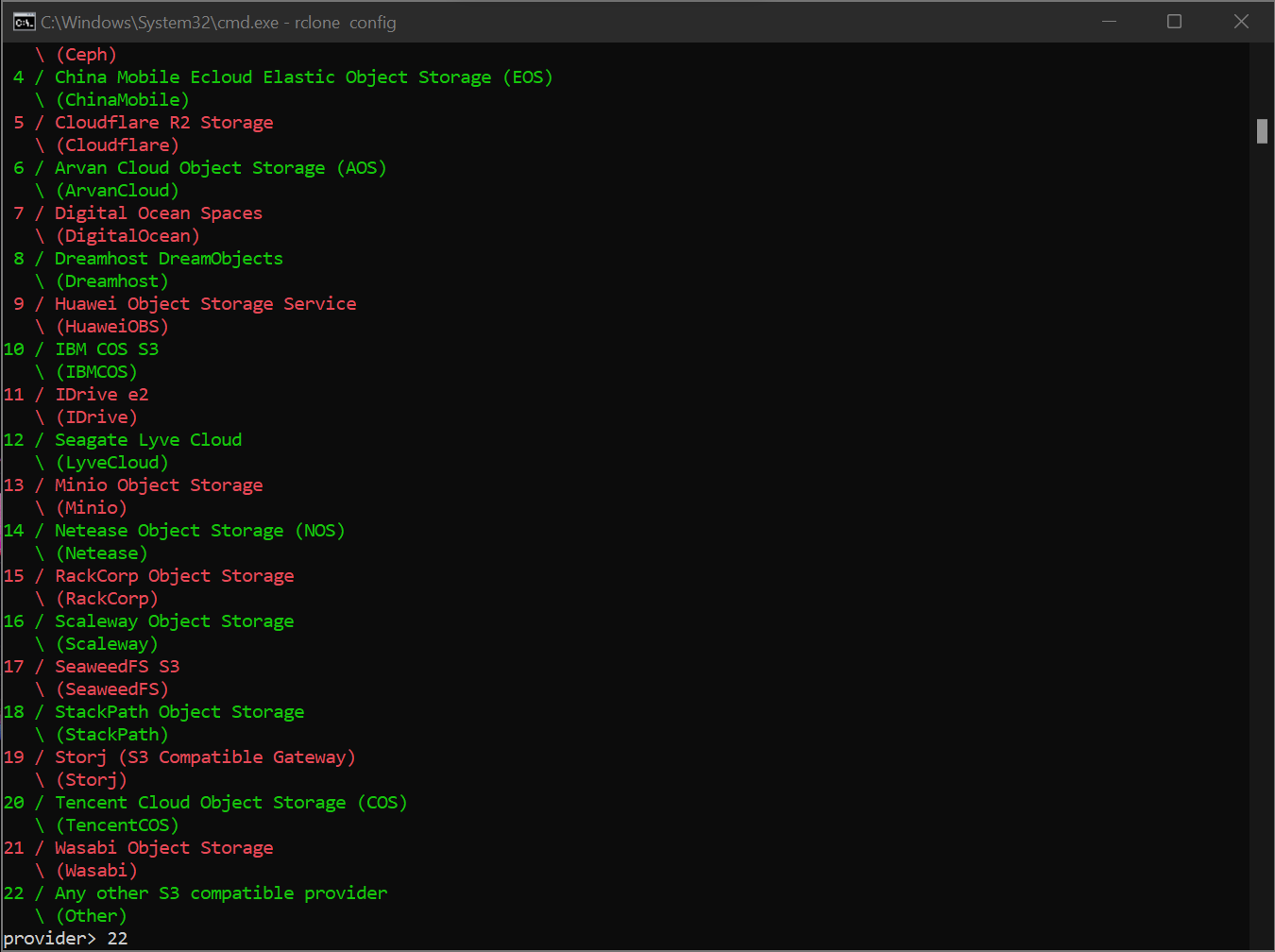Viewport: 1275px width, 952px height.
Task: Minimize the cmd window
Action: 1109,22
